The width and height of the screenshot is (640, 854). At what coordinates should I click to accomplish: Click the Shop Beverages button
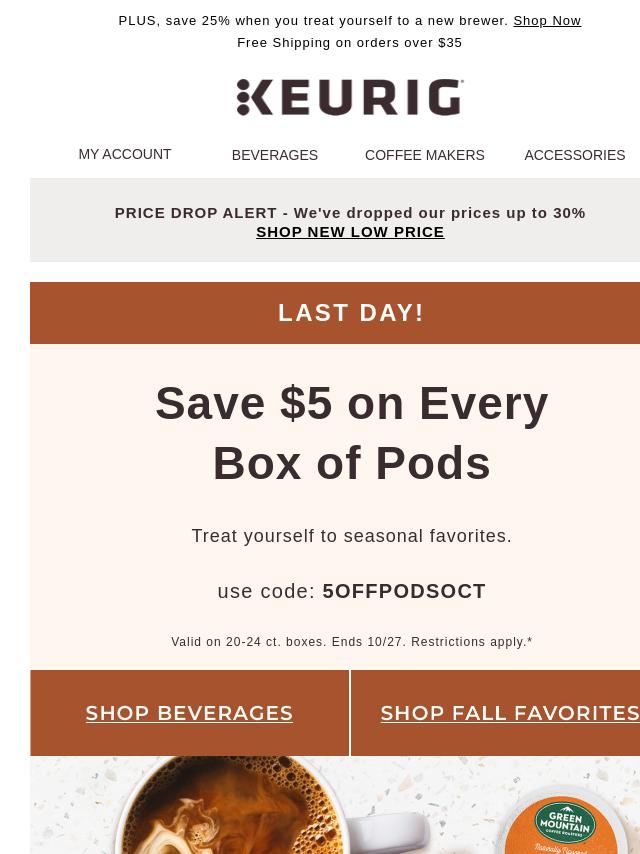point(190,713)
